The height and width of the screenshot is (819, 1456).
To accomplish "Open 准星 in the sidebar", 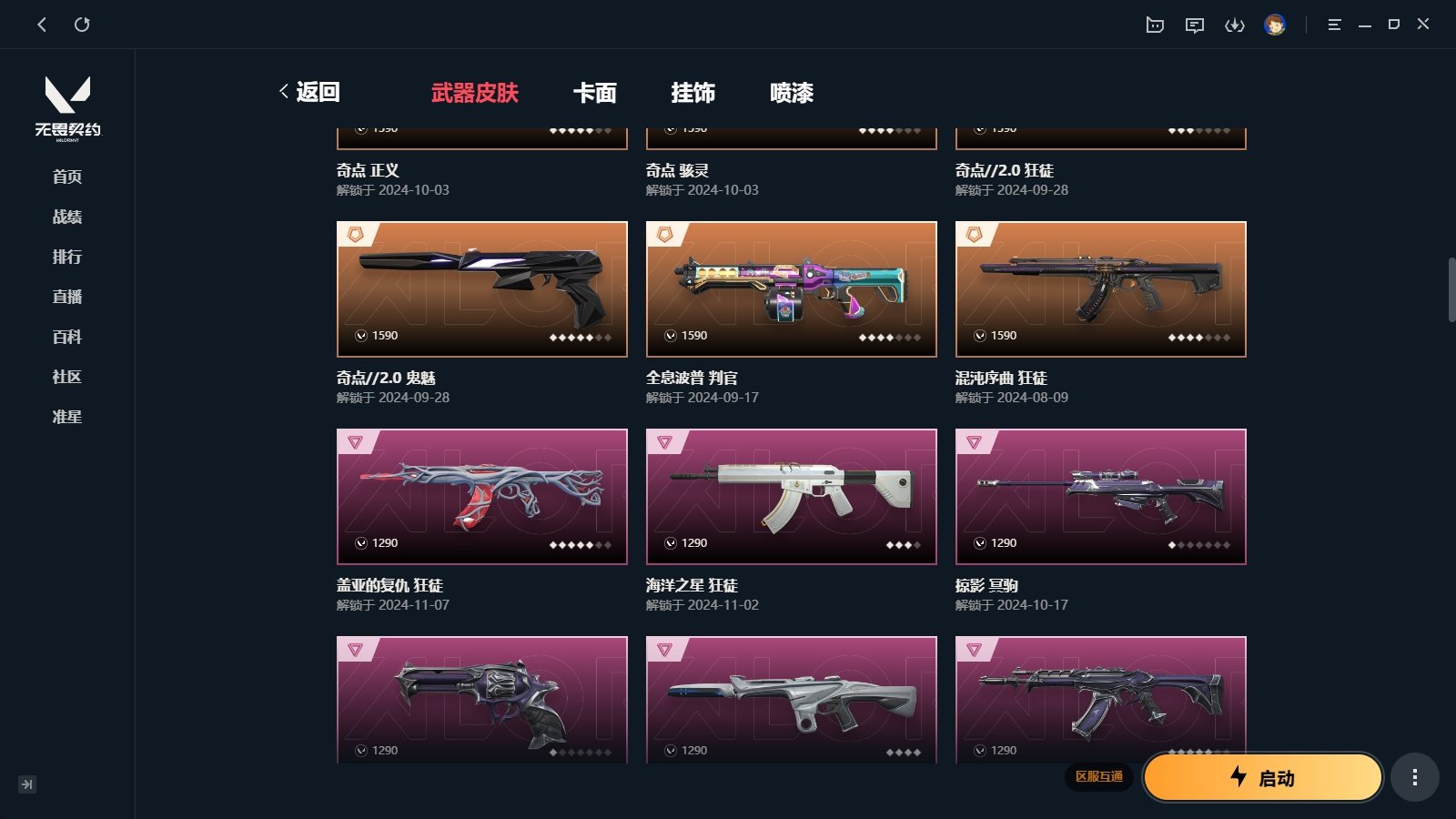I will pos(67,417).
